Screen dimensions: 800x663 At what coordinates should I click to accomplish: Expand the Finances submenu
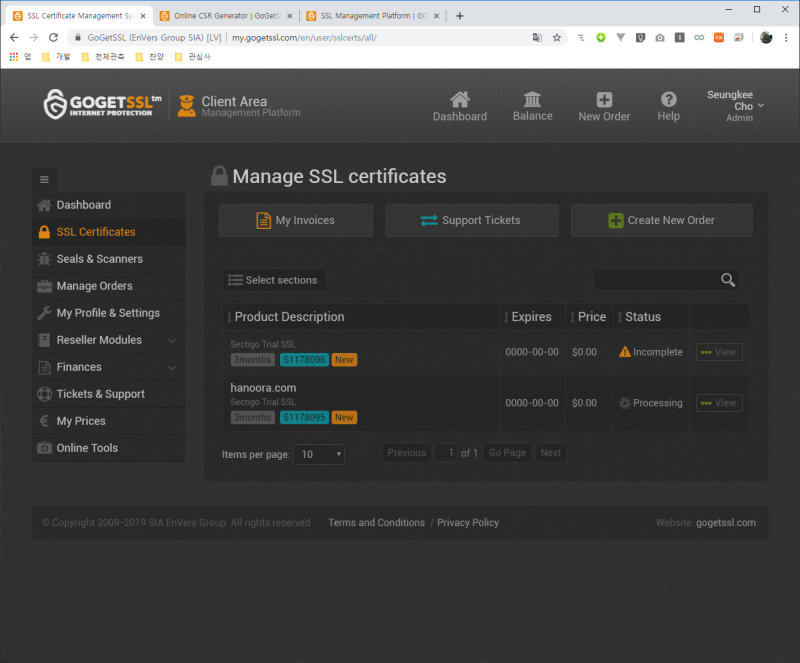coord(109,367)
